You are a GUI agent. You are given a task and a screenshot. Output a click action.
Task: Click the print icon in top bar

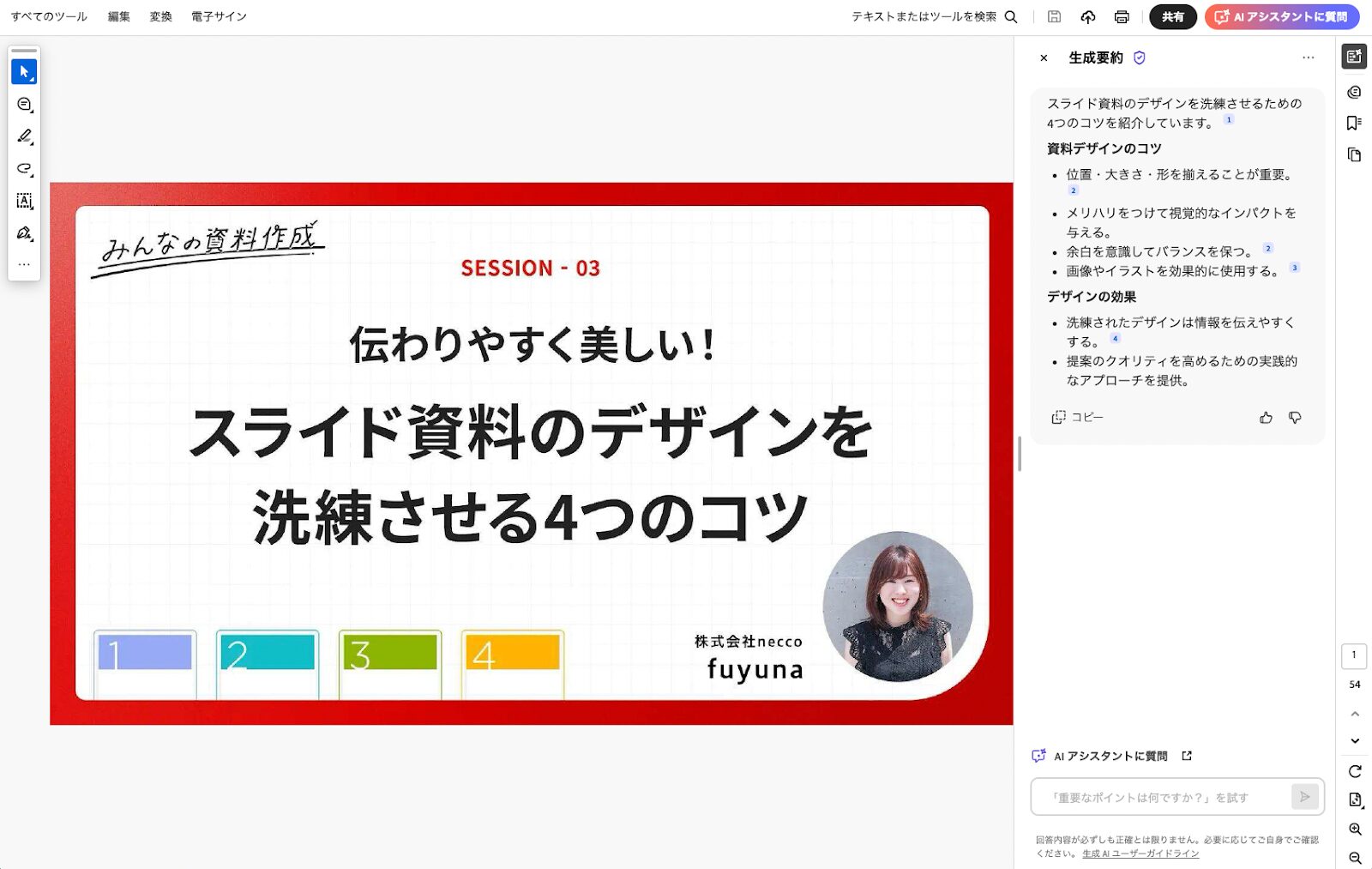(x=1122, y=17)
